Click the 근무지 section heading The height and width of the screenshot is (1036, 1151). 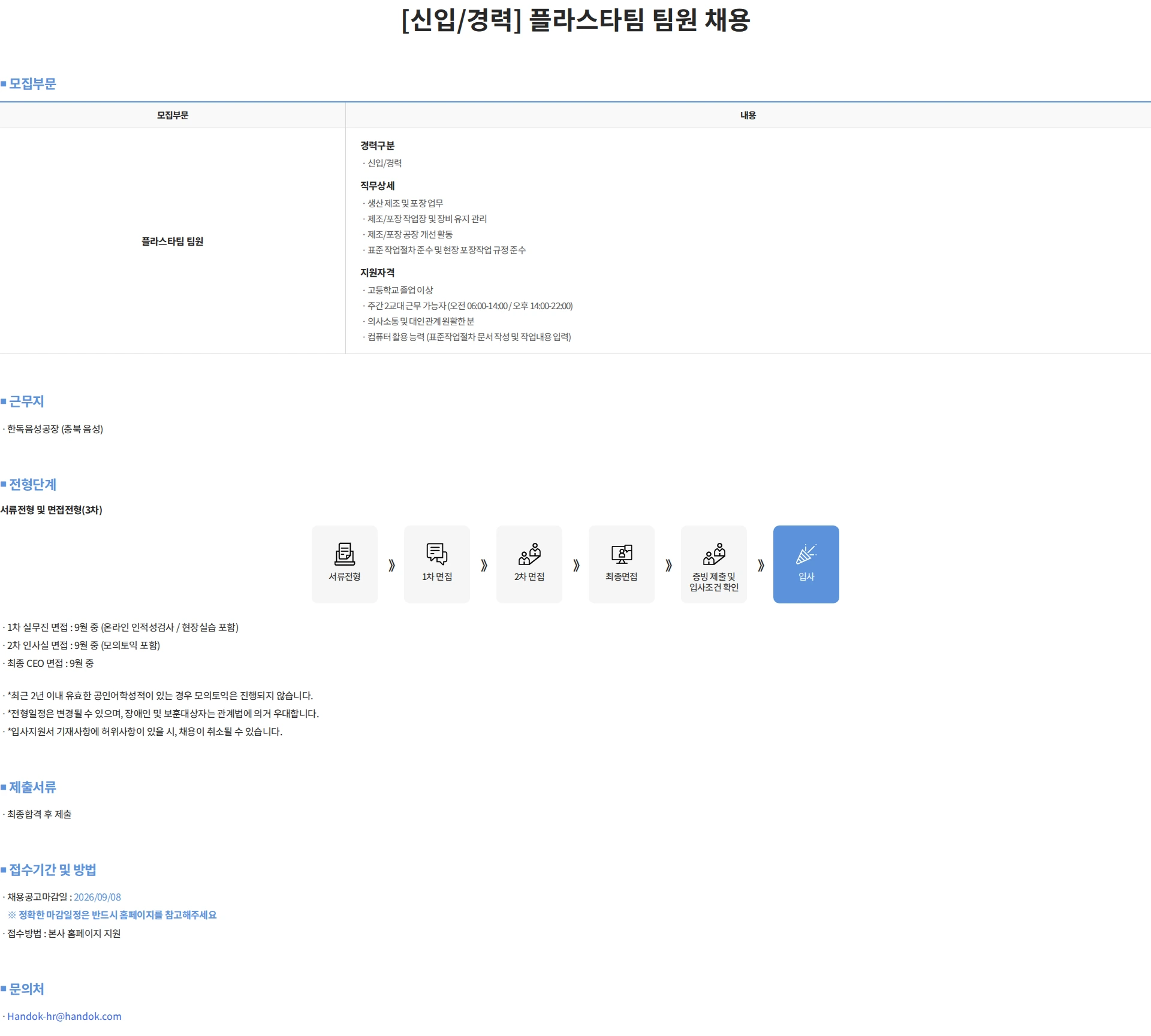click(26, 401)
